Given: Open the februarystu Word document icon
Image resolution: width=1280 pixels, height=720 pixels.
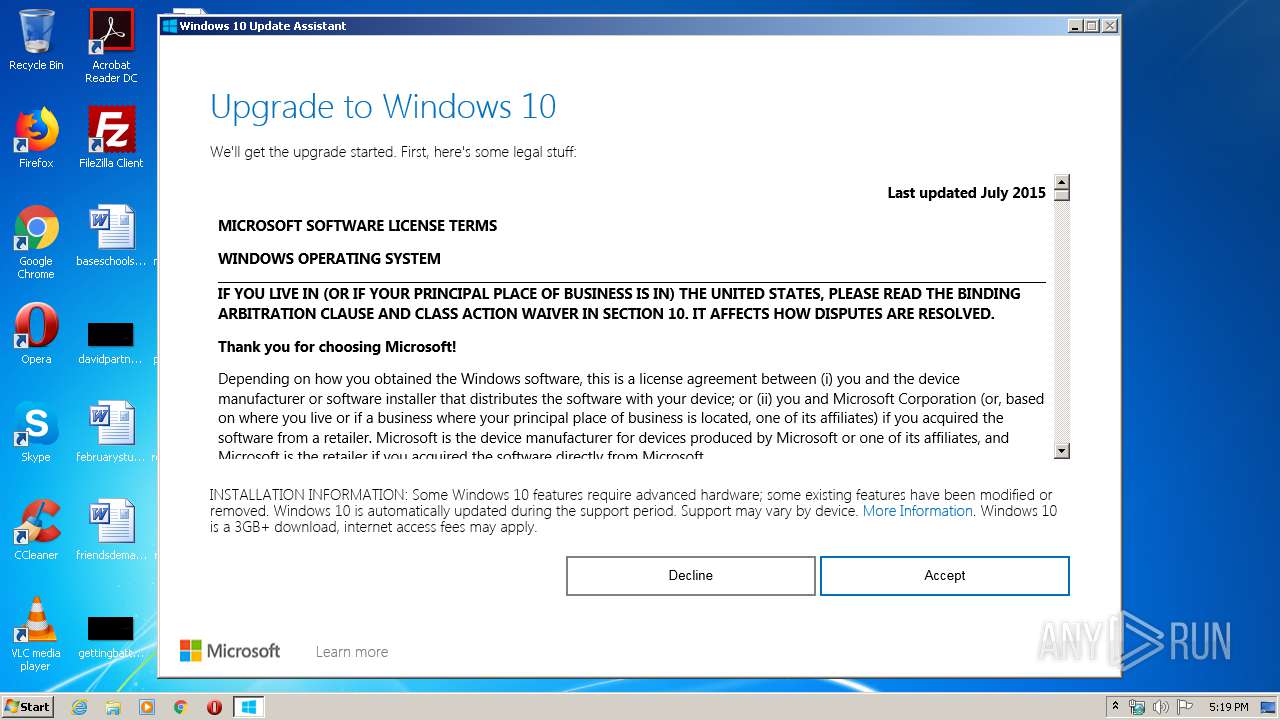Looking at the screenshot, I should point(111,432).
